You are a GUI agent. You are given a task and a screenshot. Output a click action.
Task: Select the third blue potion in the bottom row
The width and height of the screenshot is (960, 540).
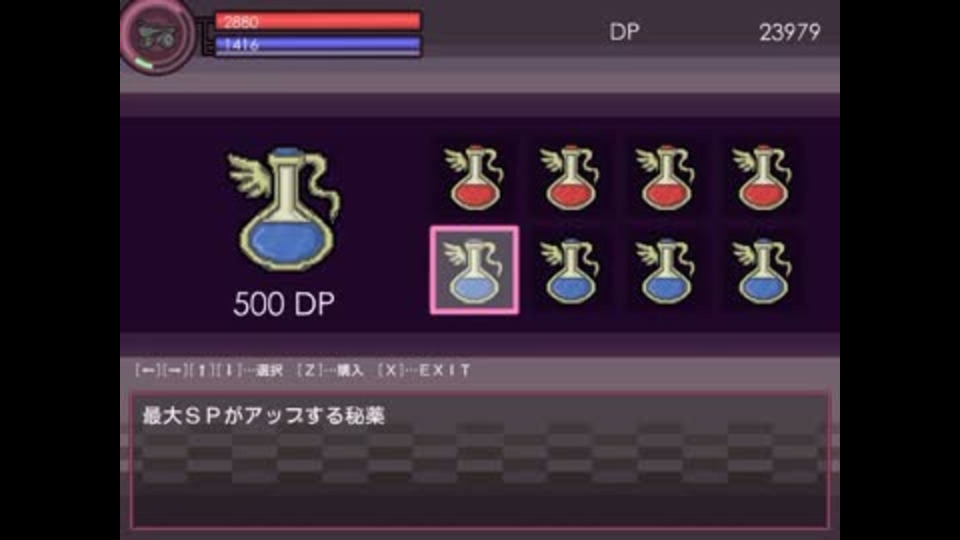pyautogui.click(x=666, y=271)
